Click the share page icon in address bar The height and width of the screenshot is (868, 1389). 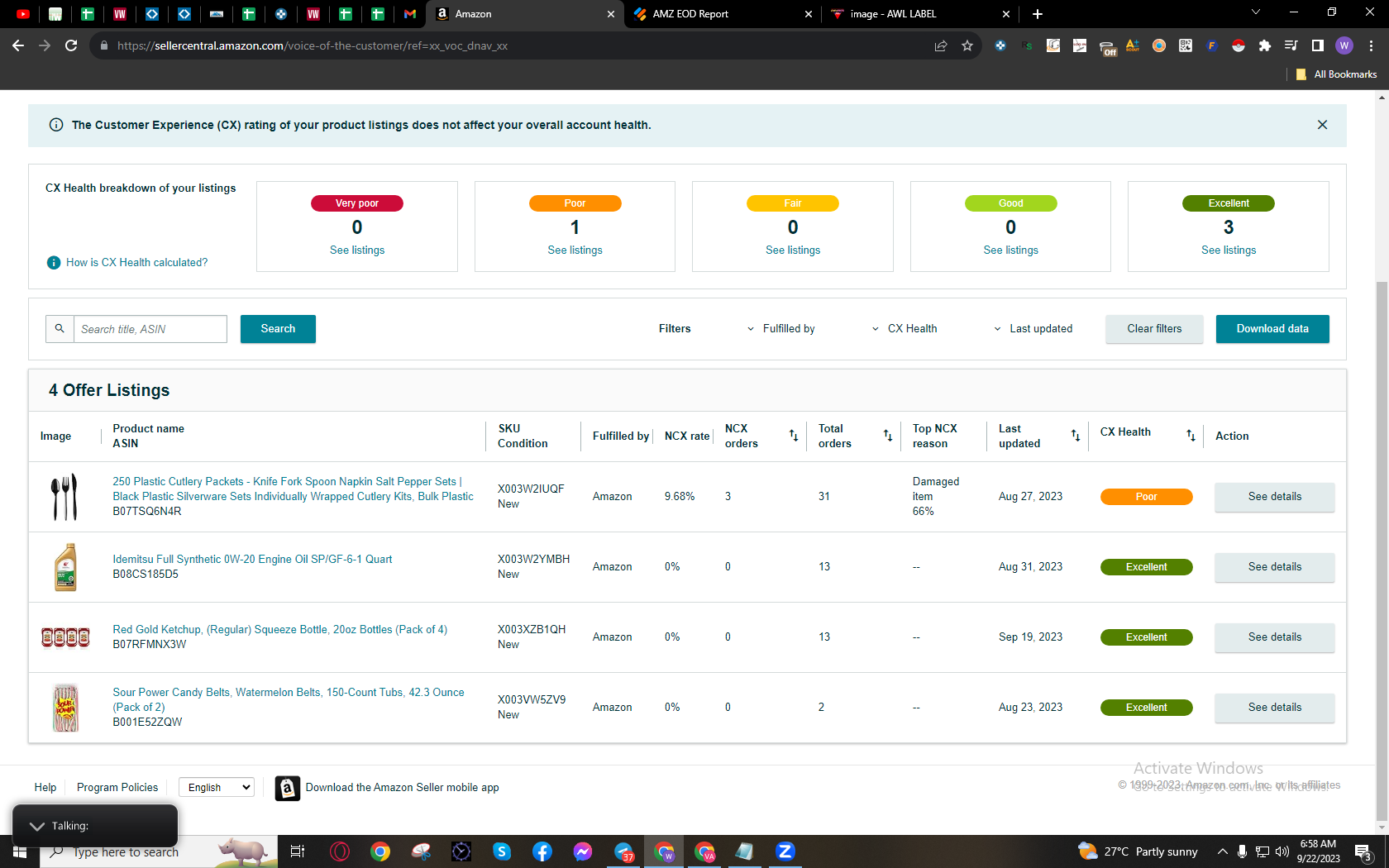tap(941, 45)
